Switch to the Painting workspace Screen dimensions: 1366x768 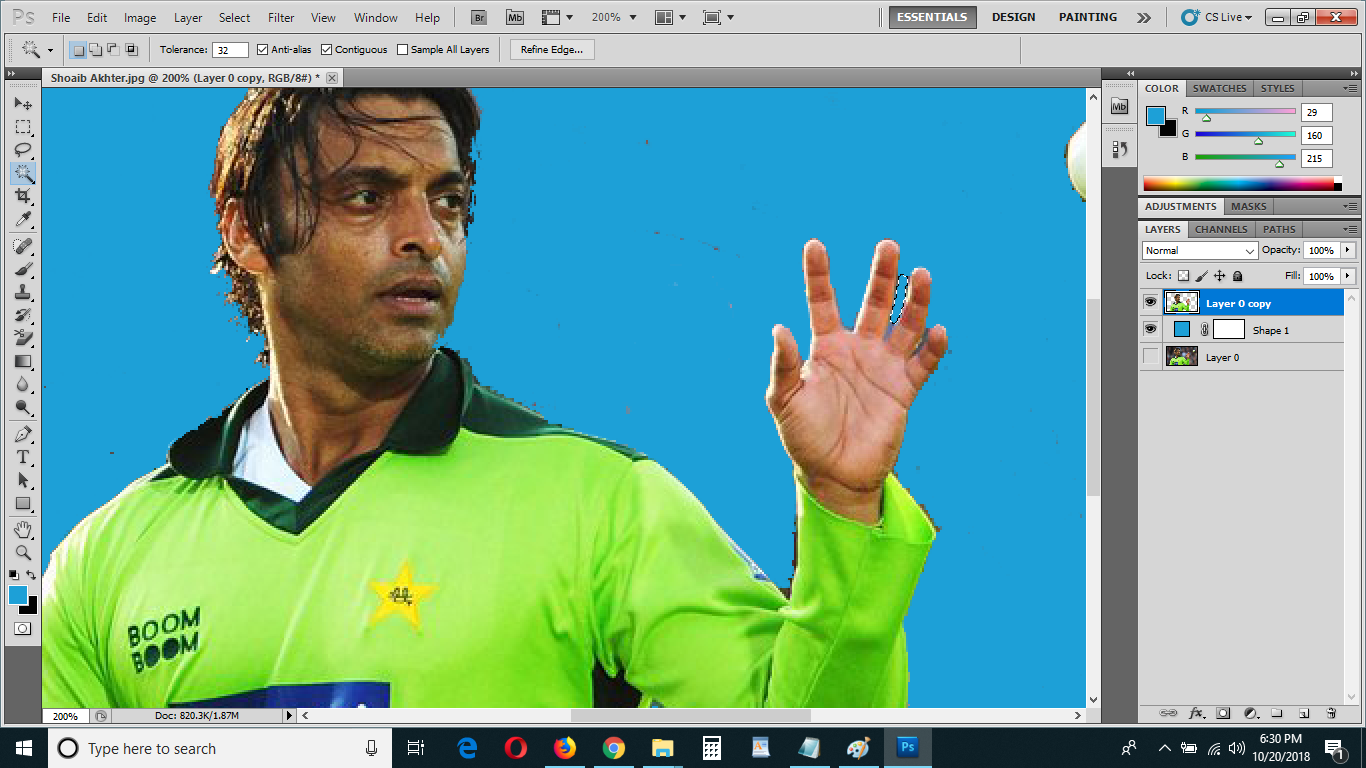coord(1088,17)
